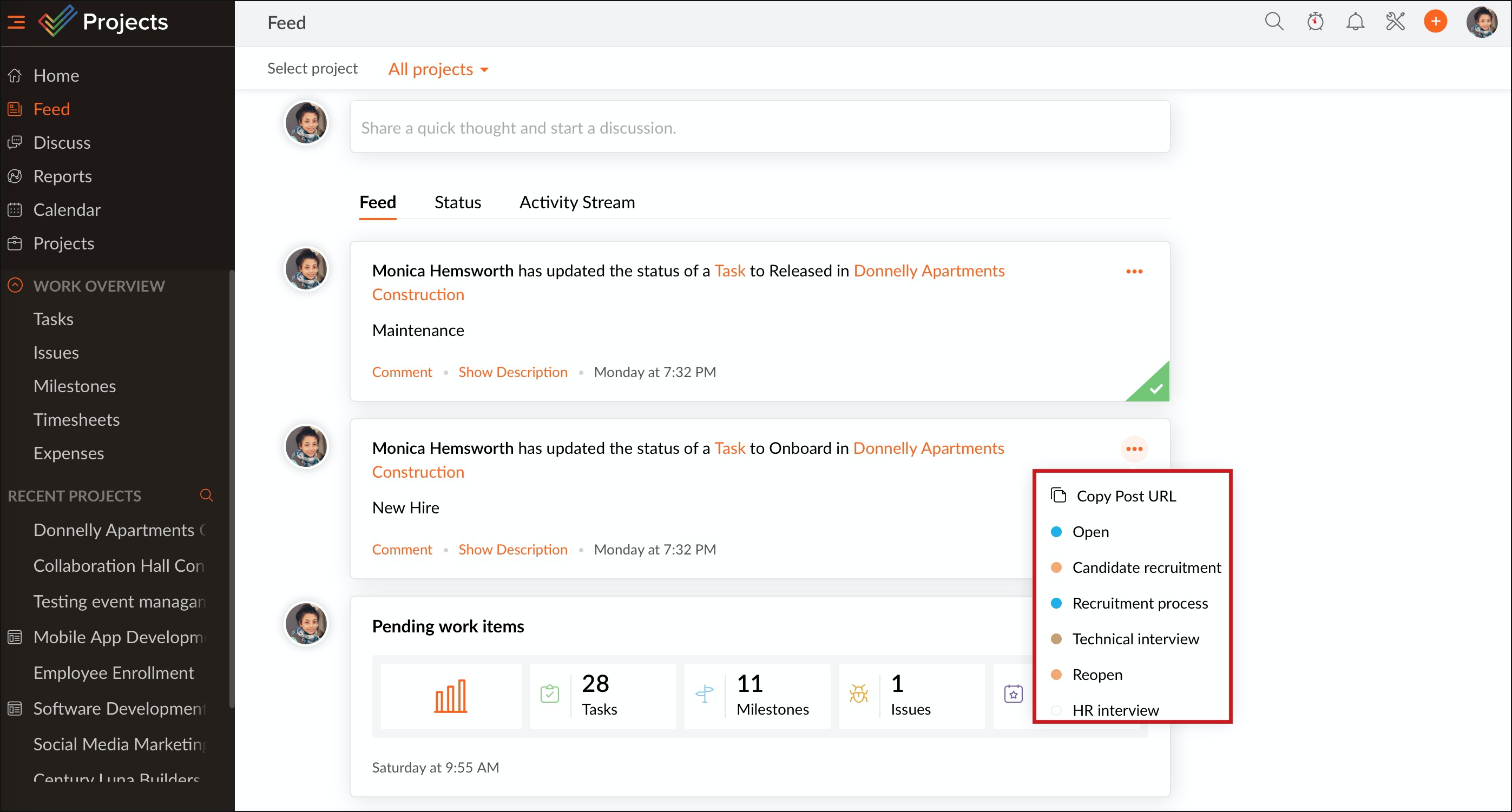Choose the Technical interview status

point(1135,639)
